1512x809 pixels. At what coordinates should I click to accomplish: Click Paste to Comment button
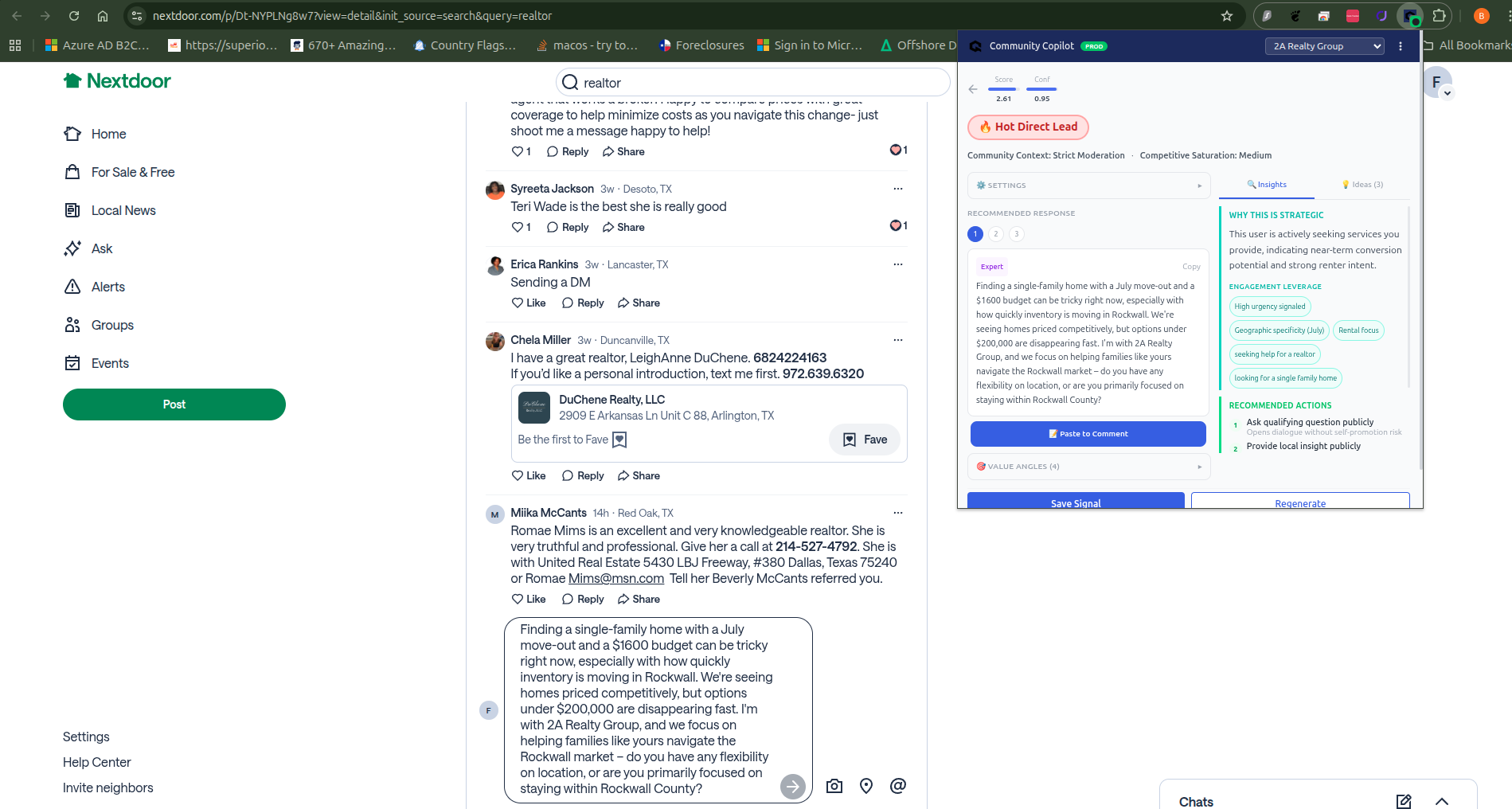[x=1088, y=434]
